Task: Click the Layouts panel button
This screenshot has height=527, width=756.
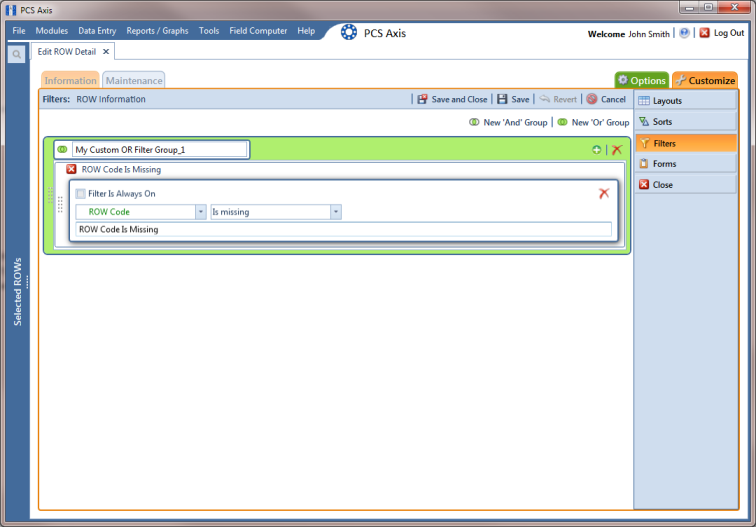Action: coord(686,101)
